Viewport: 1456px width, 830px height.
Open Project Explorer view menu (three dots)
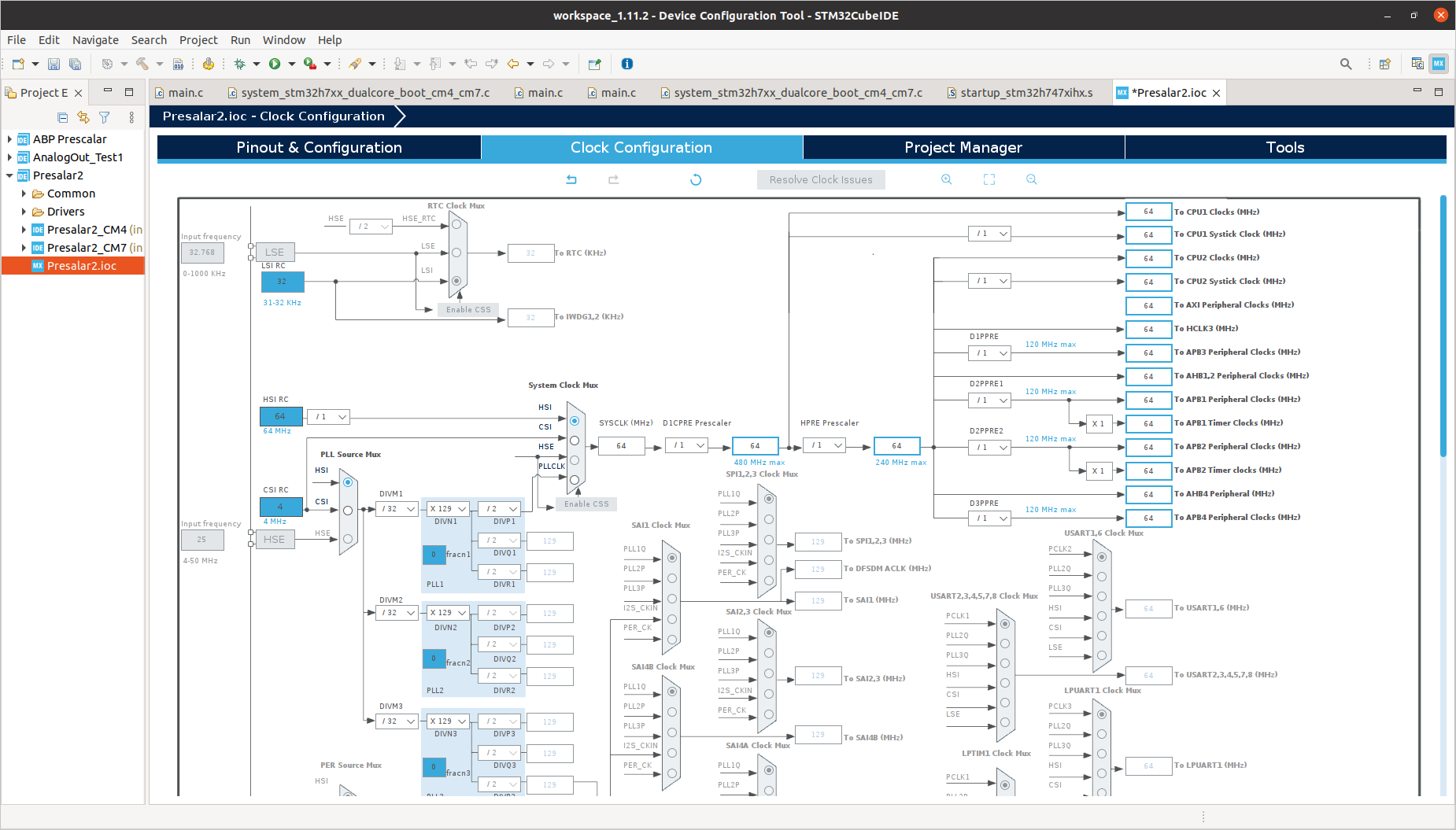click(131, 117)
